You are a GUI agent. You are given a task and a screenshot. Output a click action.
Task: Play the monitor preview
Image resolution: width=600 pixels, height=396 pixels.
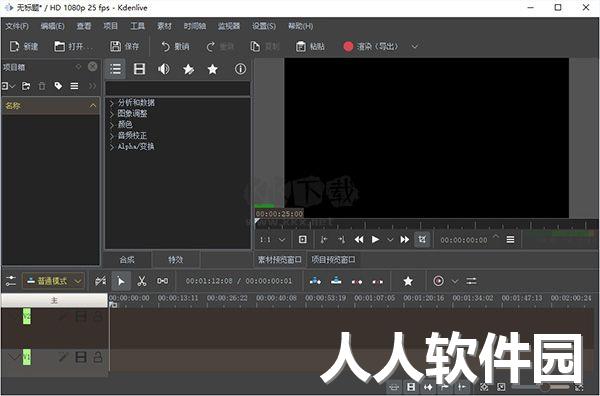(x=375, y=240)
